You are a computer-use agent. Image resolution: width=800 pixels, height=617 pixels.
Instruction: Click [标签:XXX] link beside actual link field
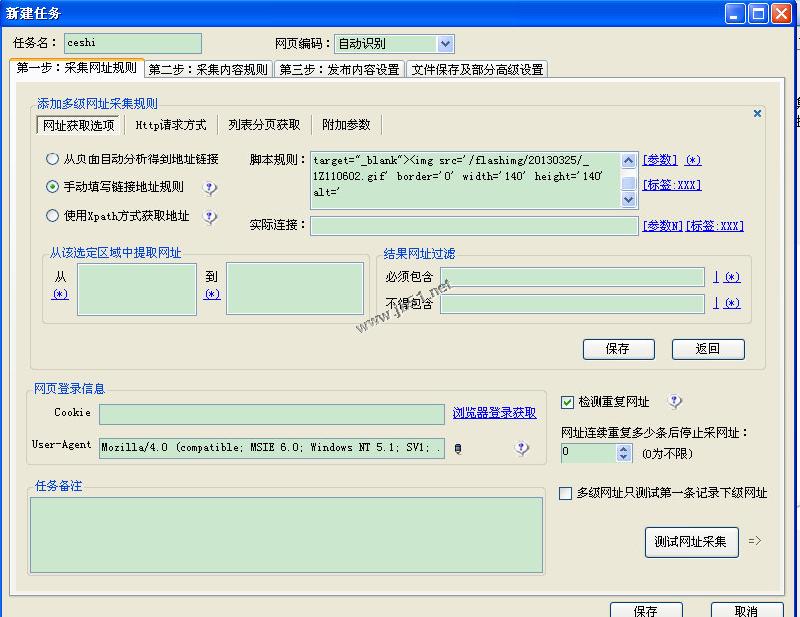point(715,226)
